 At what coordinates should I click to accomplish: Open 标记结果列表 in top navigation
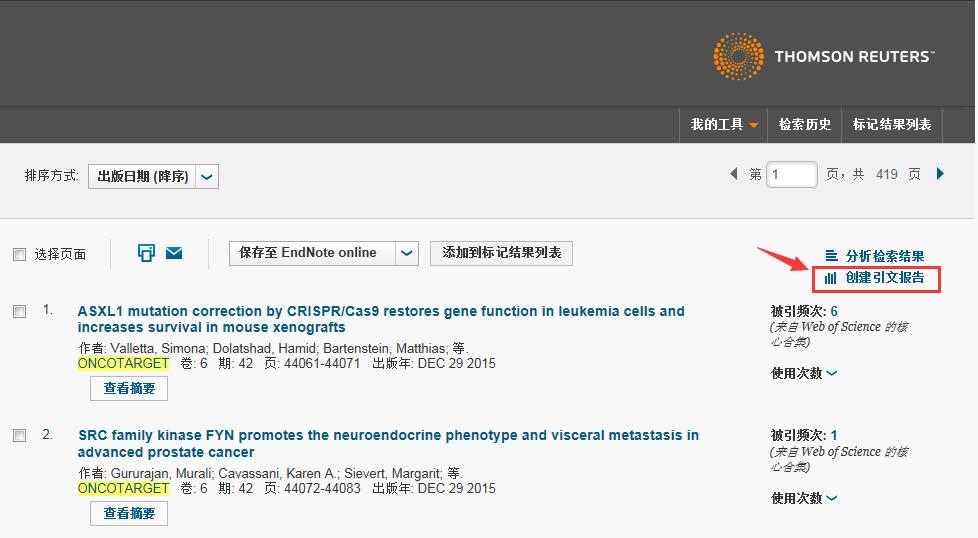pos(892,125)
